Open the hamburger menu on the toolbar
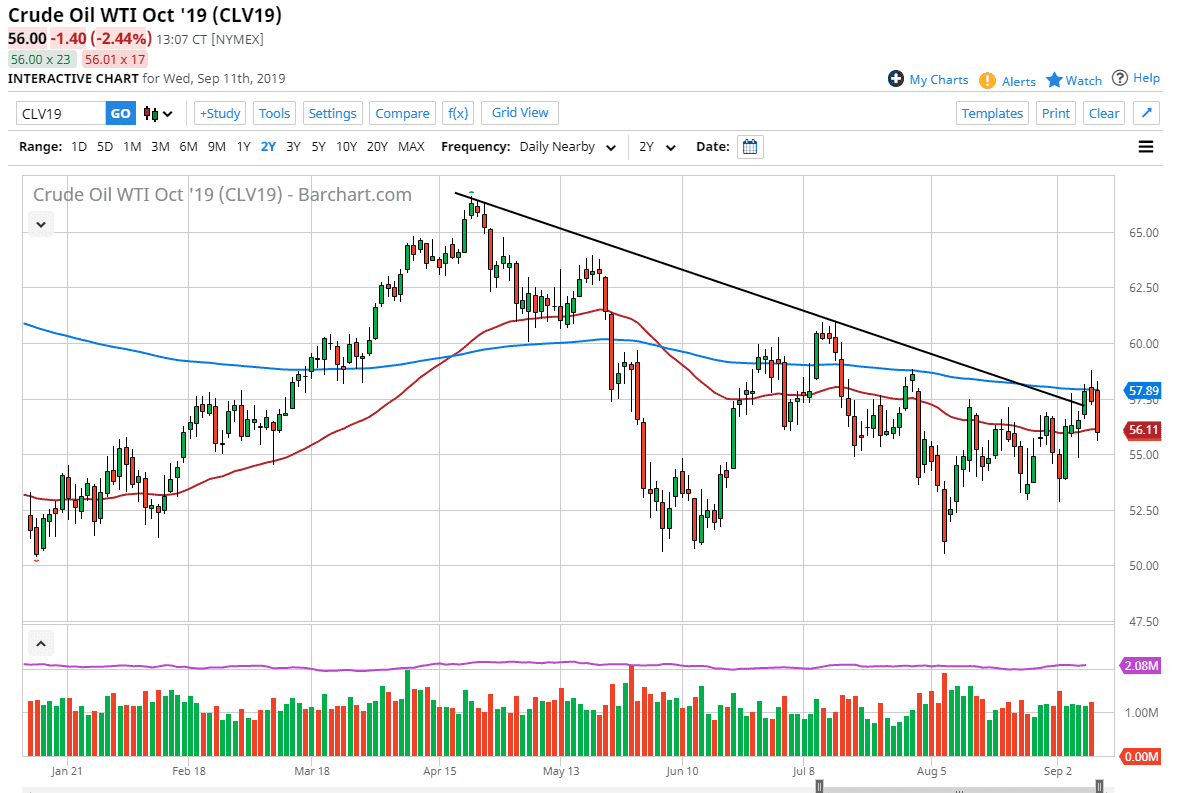Screen dimensions: 1177x793 coord(1146,146)
